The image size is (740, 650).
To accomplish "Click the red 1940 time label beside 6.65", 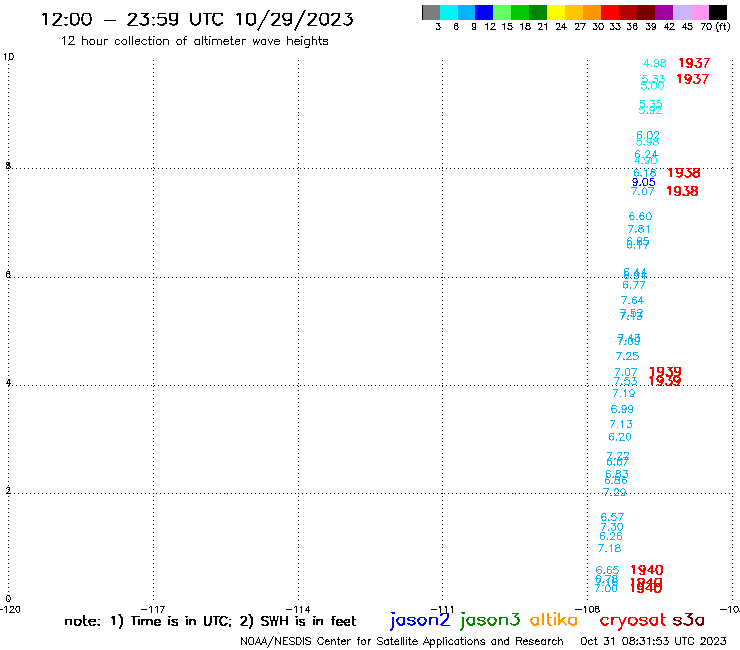I will (x=647, y=570).
